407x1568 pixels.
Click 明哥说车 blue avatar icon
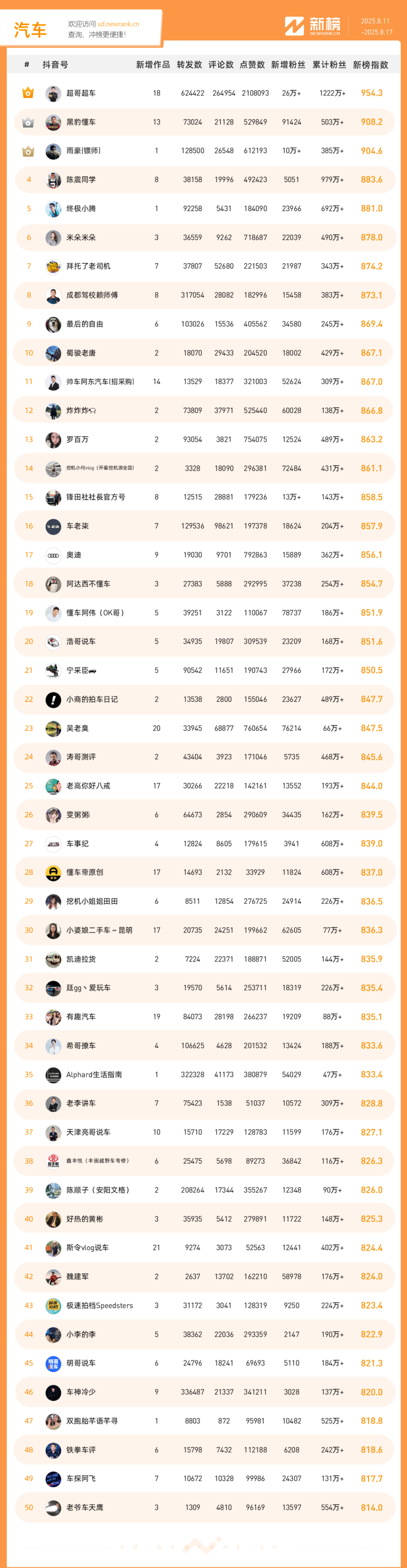pos(53,1363)
